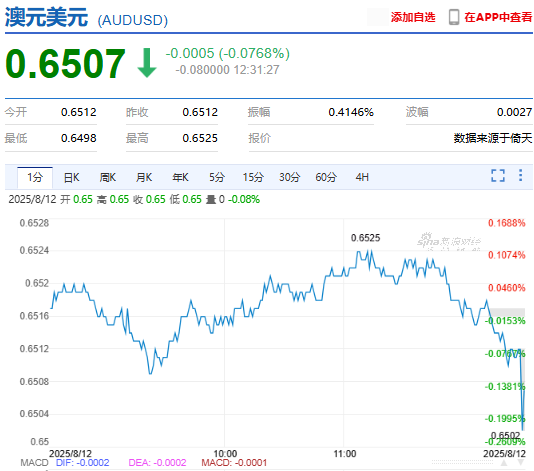Click the 0.0460% right axis label
Screen dimensions: 534x471
[x=507, y=288]
